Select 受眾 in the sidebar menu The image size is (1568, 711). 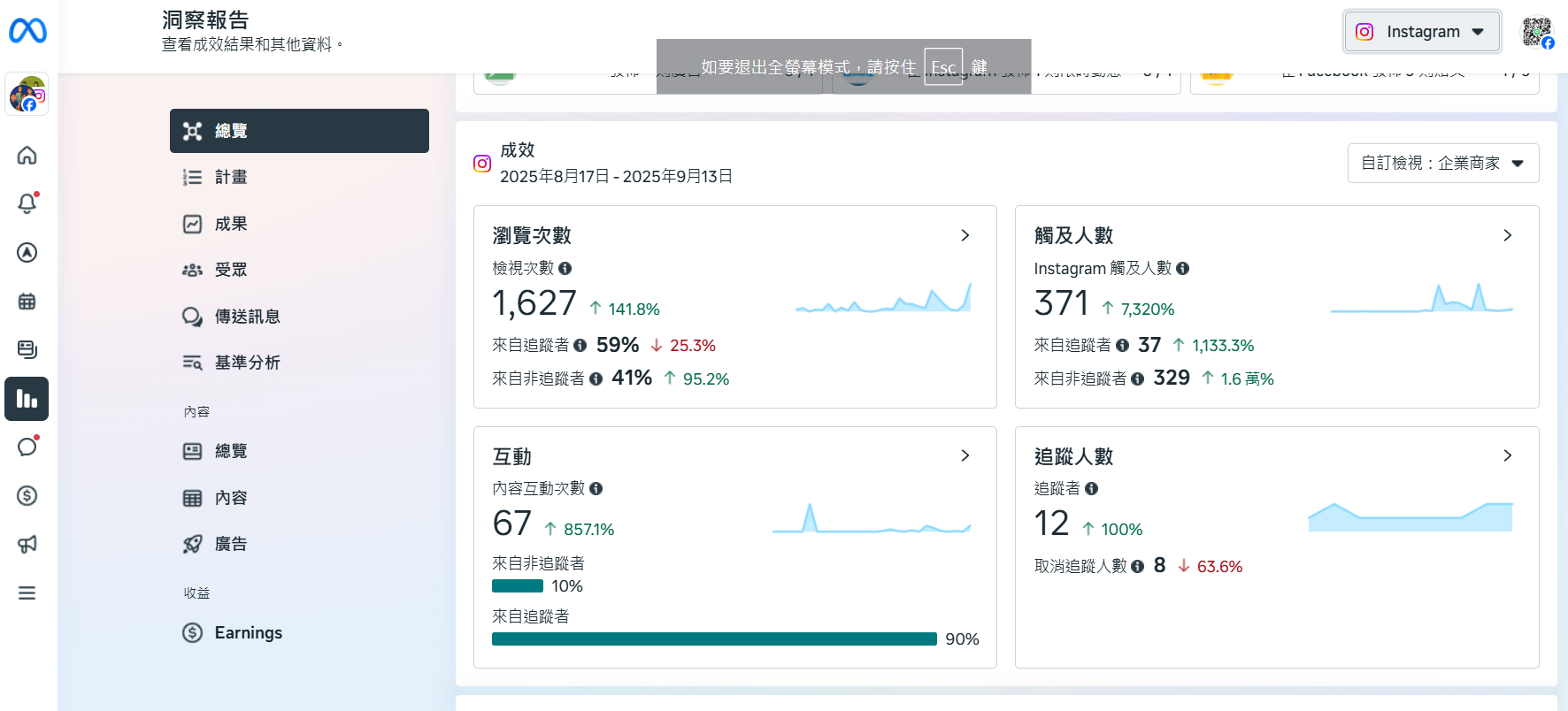[x=231, y=270]
